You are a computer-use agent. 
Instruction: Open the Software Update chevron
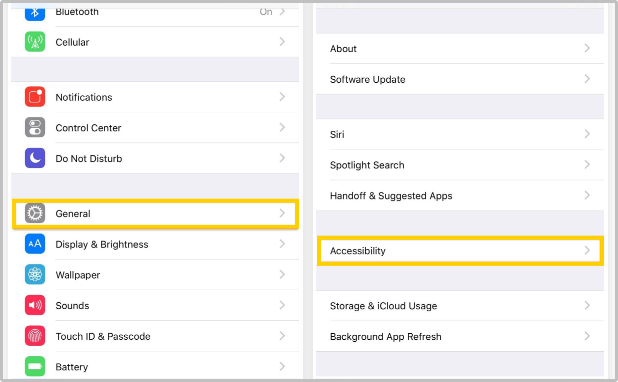click(587, 79)
